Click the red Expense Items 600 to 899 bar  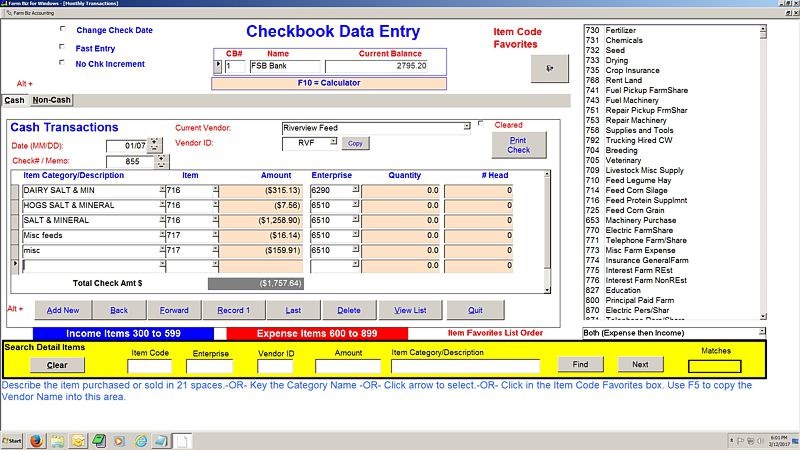317,334
